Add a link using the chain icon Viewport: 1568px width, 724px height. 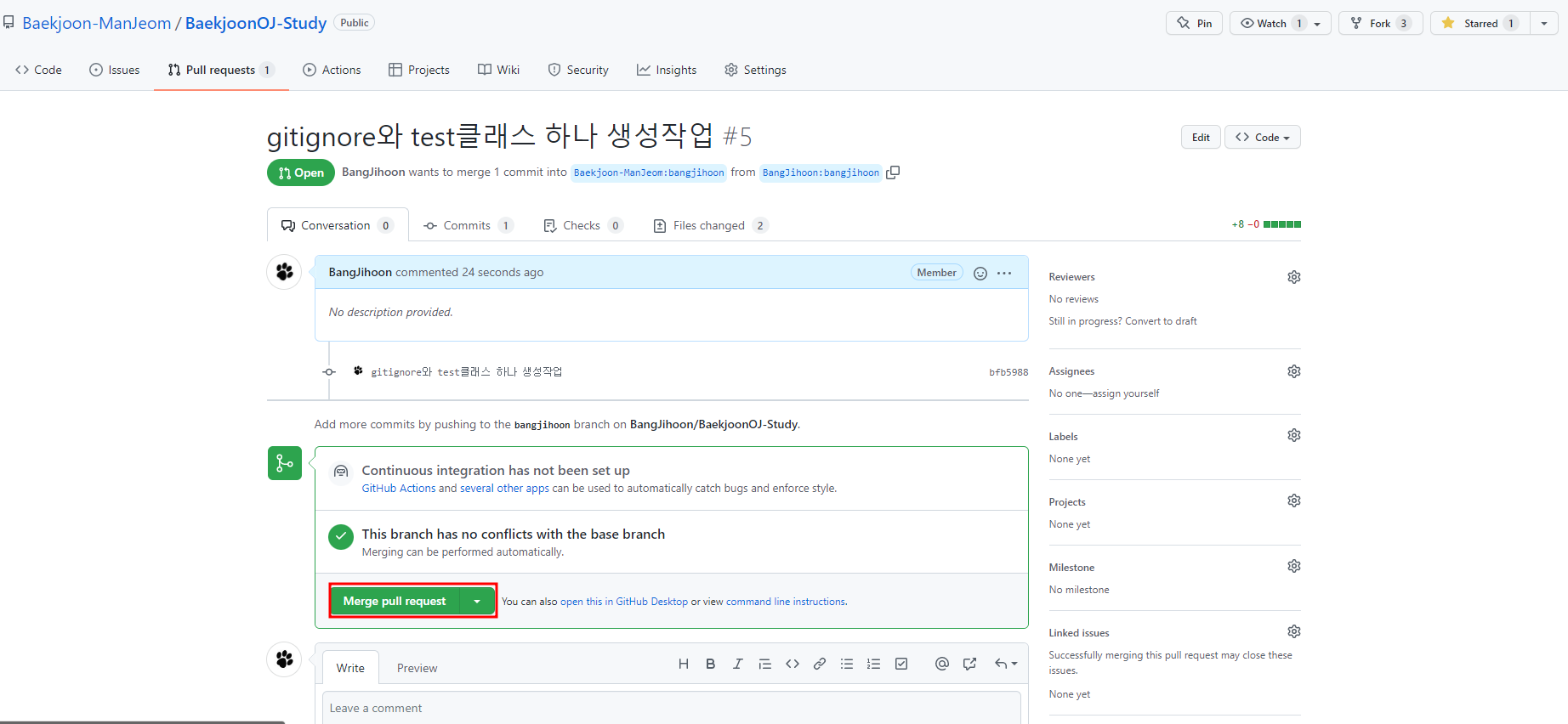click(x=819, y=665)
